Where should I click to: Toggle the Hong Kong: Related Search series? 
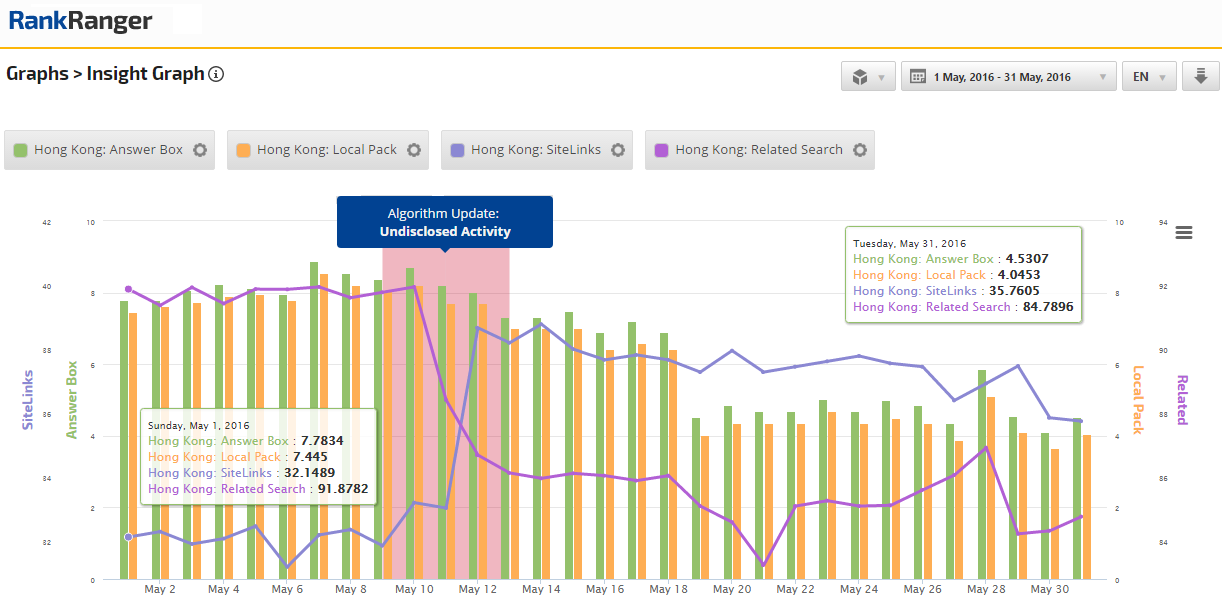tap(758, 150)
